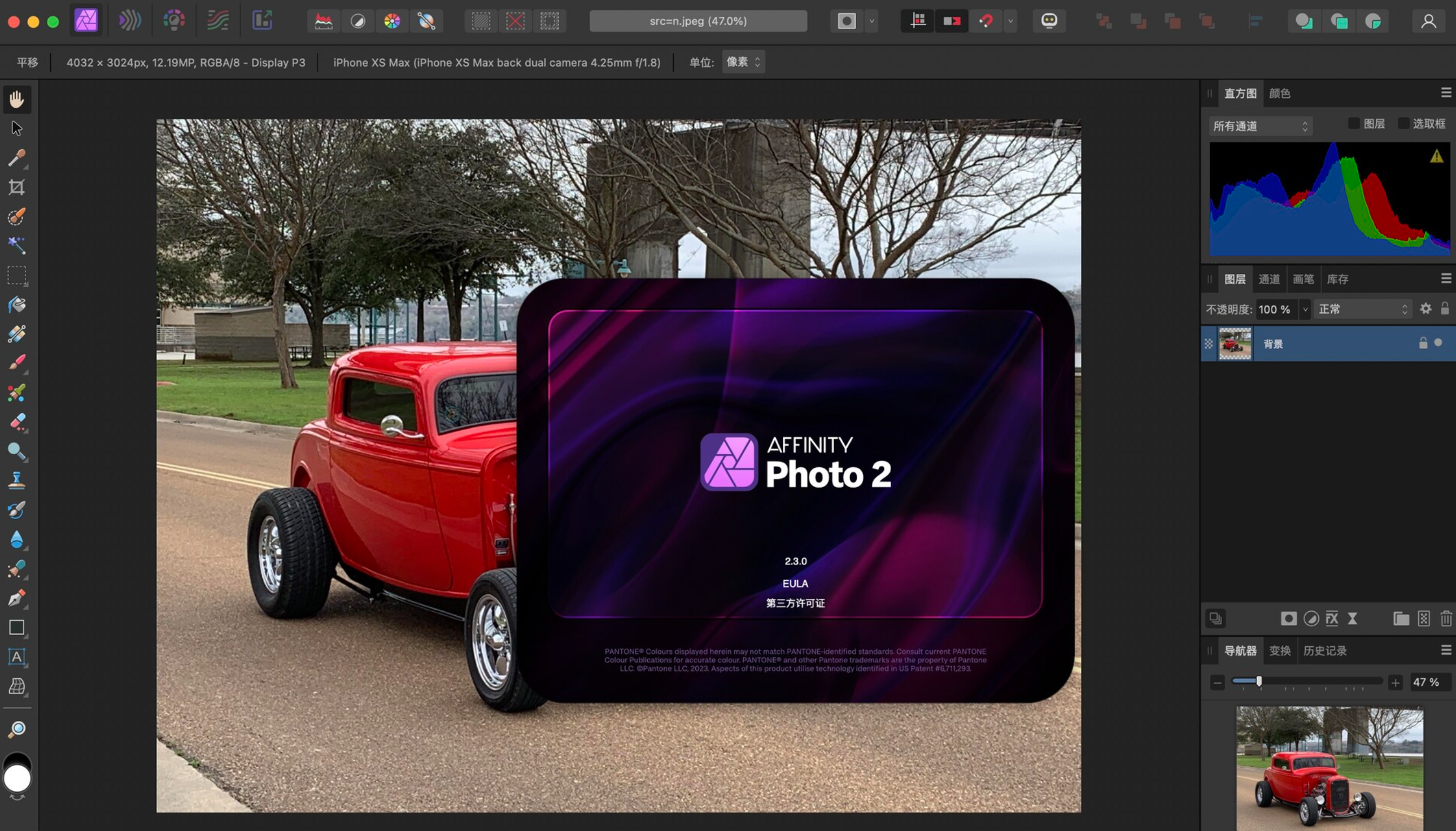Toggle visibility of the 背景 layer

tap(1438, 342)
